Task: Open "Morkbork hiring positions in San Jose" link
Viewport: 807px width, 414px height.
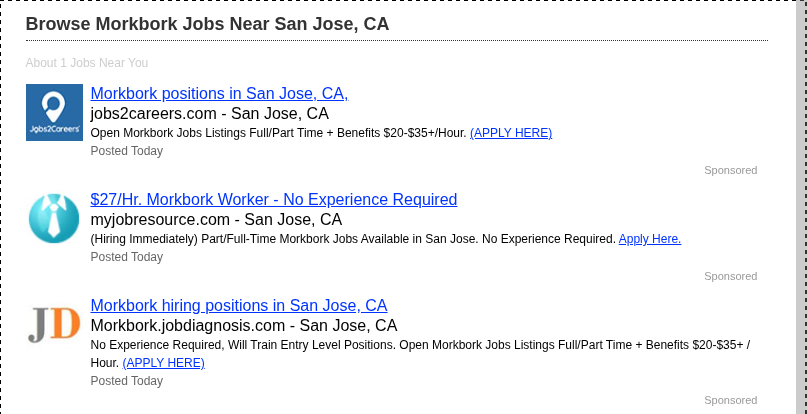Action: [x=238, y=306]
